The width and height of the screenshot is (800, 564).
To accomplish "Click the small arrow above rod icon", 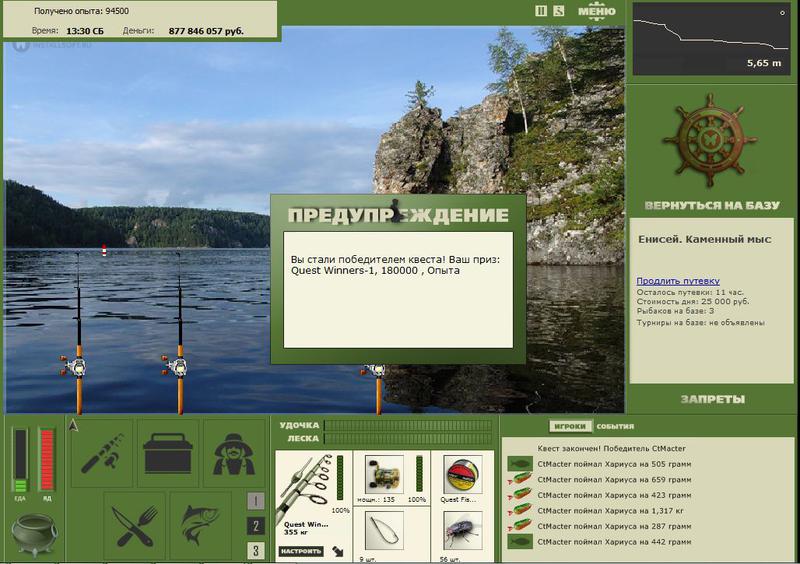I will click(x=73, y=425).
